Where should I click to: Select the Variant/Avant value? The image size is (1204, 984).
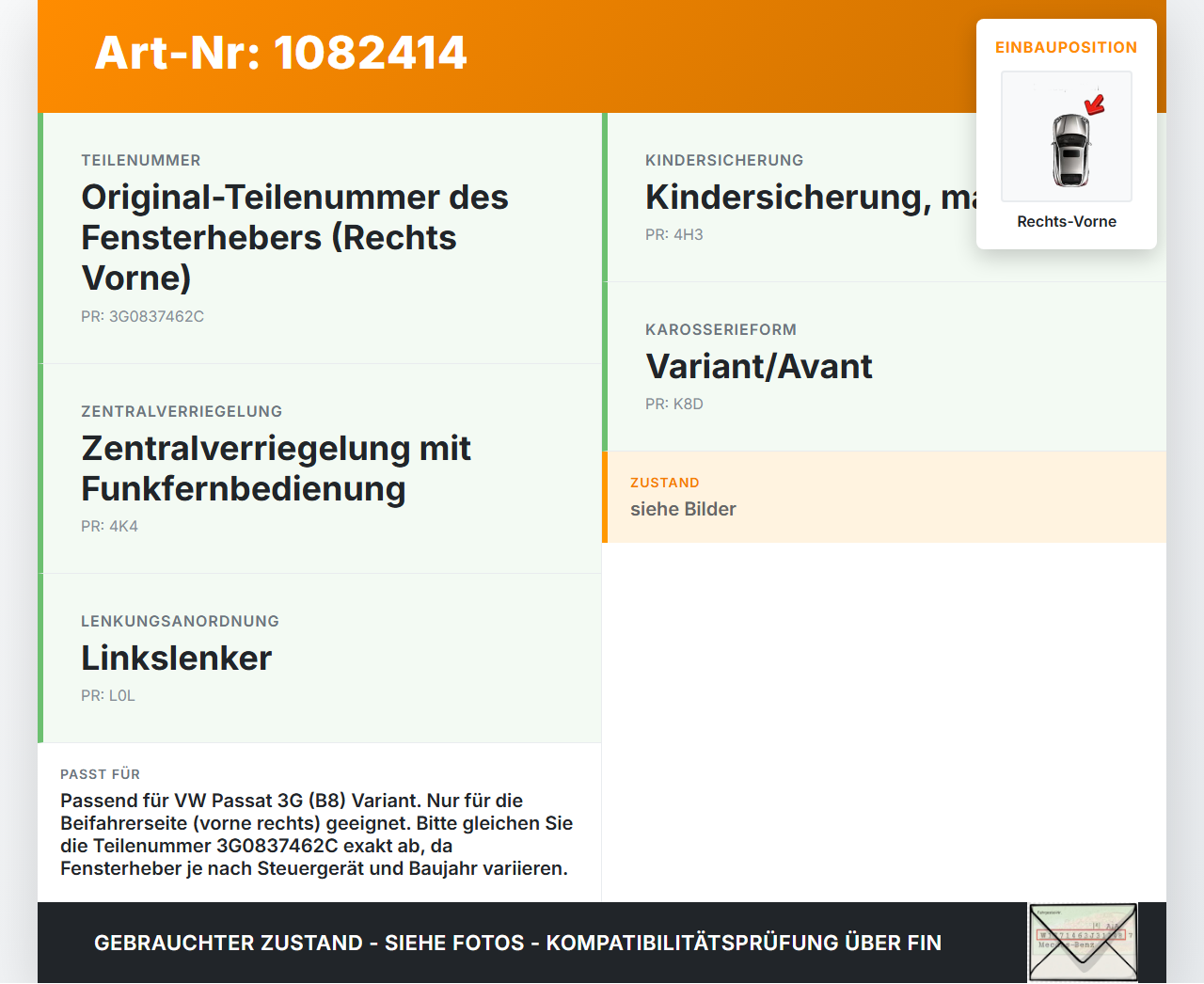tap(759, 366)
